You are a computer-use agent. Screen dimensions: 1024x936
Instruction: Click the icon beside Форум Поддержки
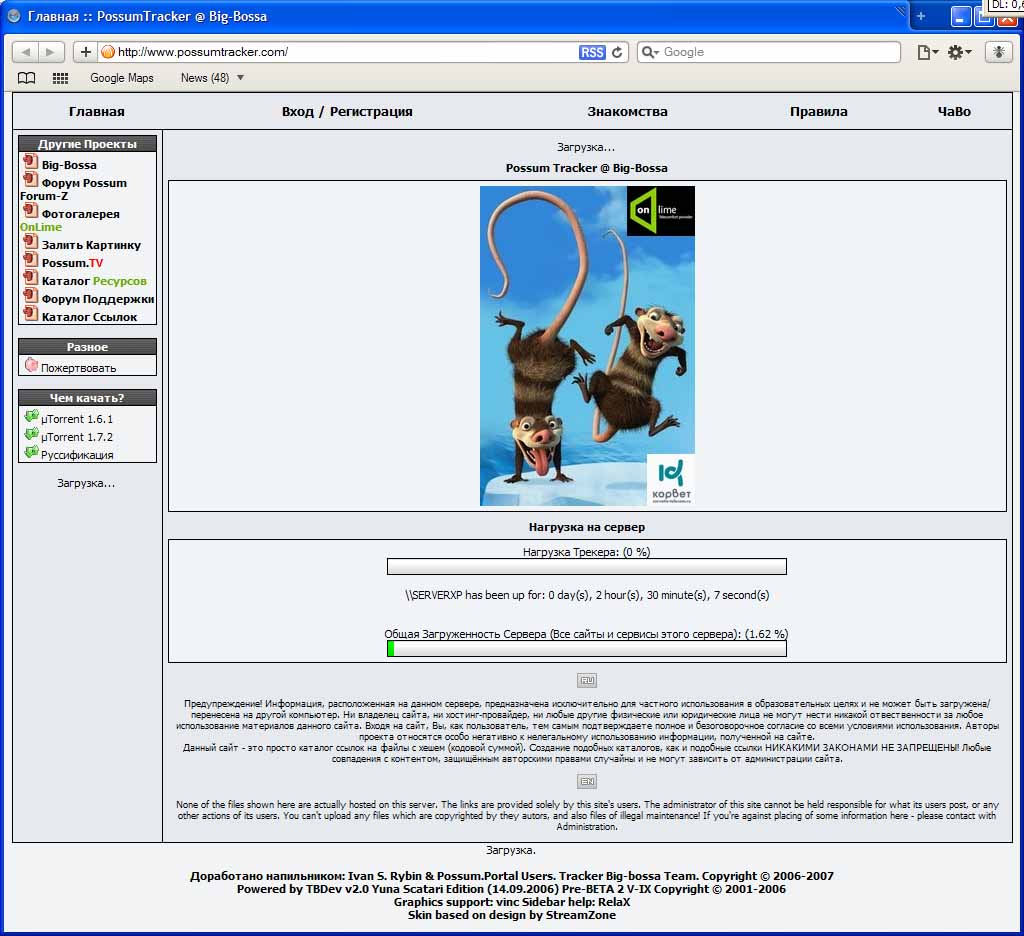point(31,295)
